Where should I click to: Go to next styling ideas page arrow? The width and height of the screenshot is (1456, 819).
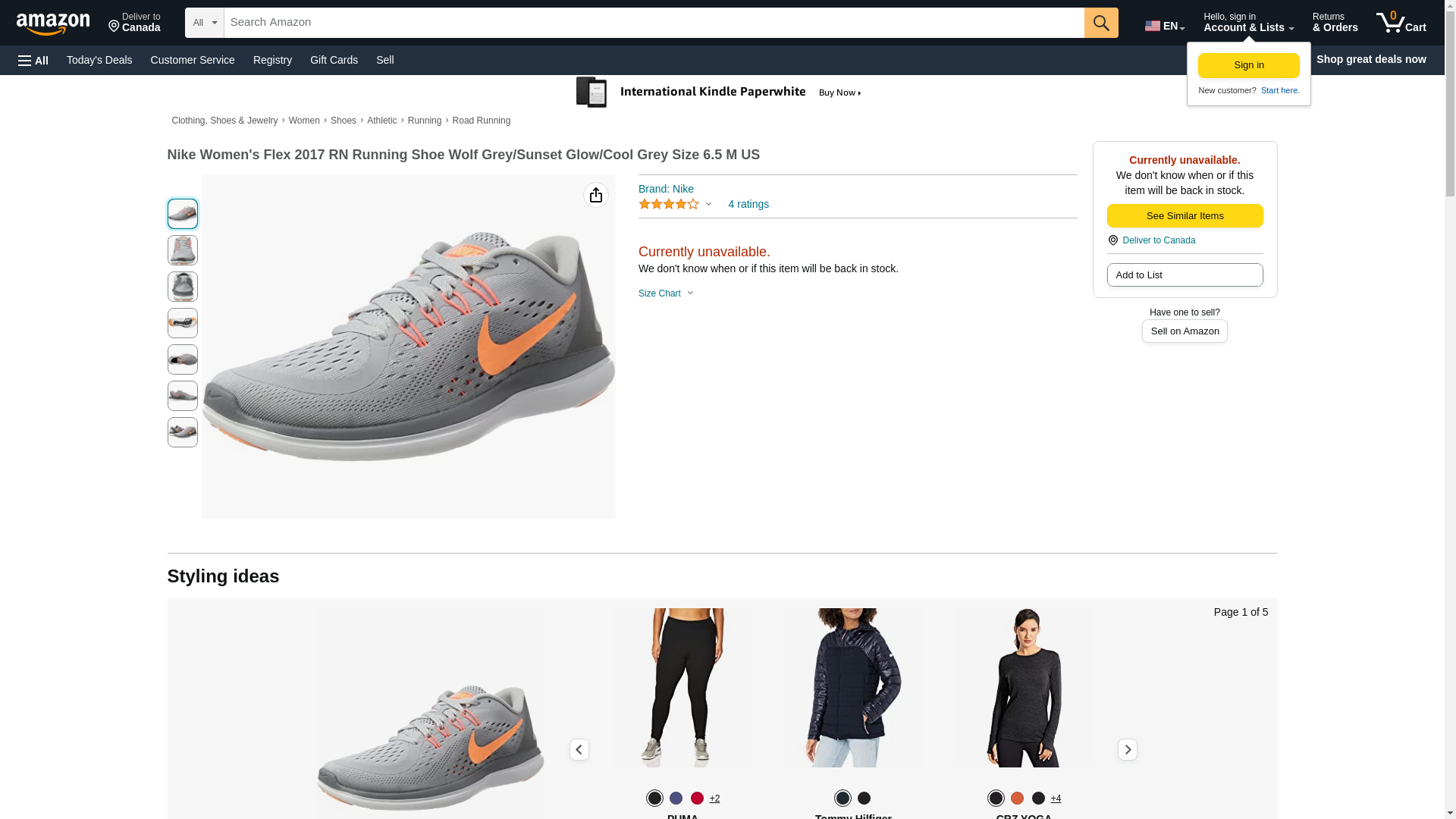[x=1127, y=750]
